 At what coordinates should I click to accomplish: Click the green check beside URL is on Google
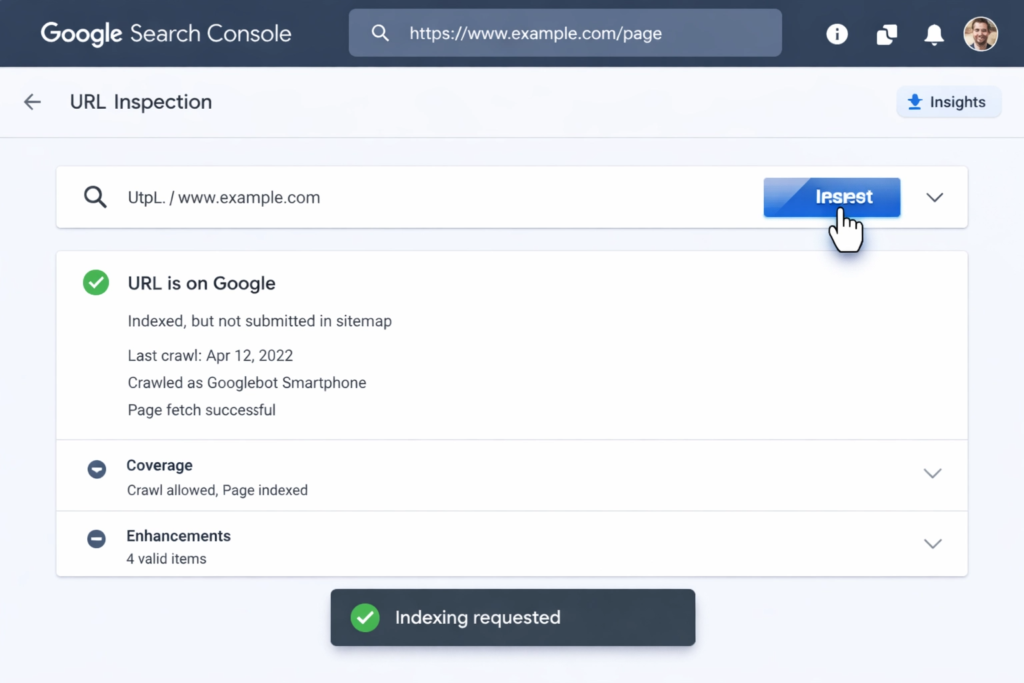(x=95, y=283)
